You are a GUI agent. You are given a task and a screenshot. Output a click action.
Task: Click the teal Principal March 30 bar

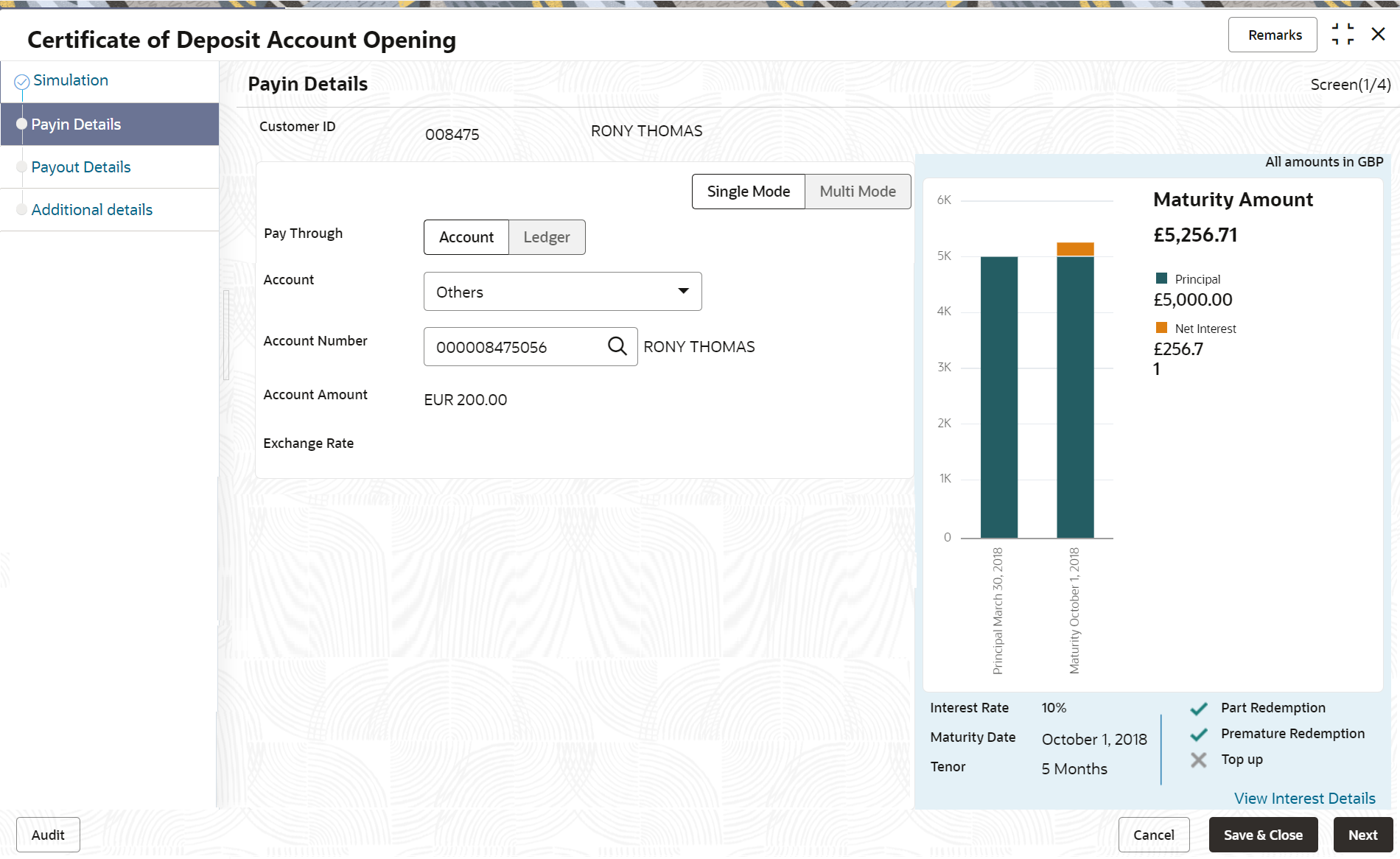click(x=999, y=397)
